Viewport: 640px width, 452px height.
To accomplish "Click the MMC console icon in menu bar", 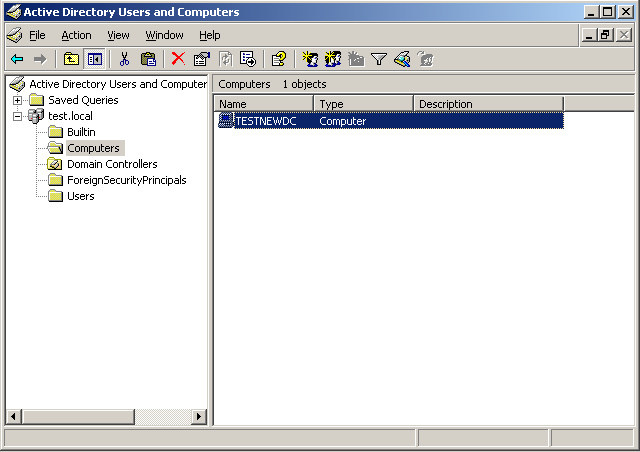I will 15,35.
